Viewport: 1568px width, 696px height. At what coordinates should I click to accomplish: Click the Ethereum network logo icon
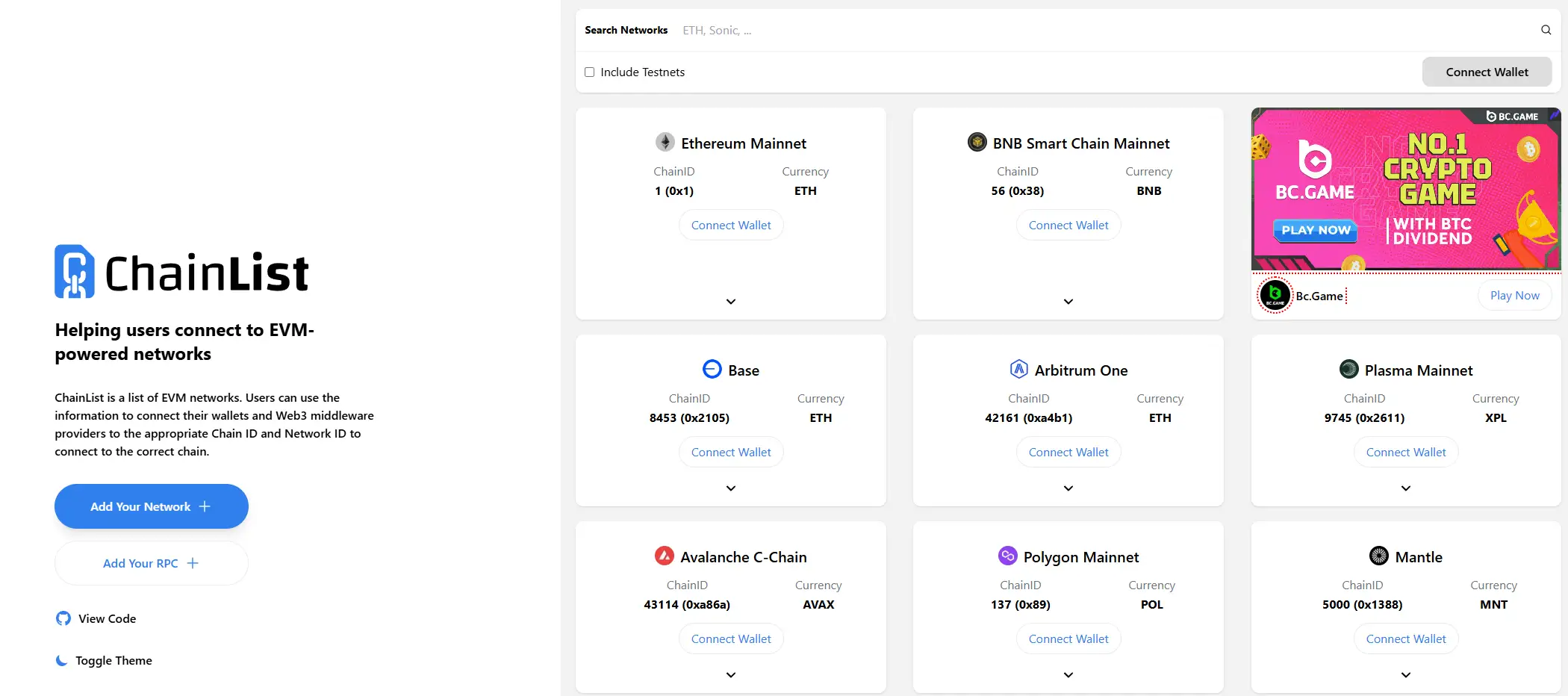pos(664,142)
